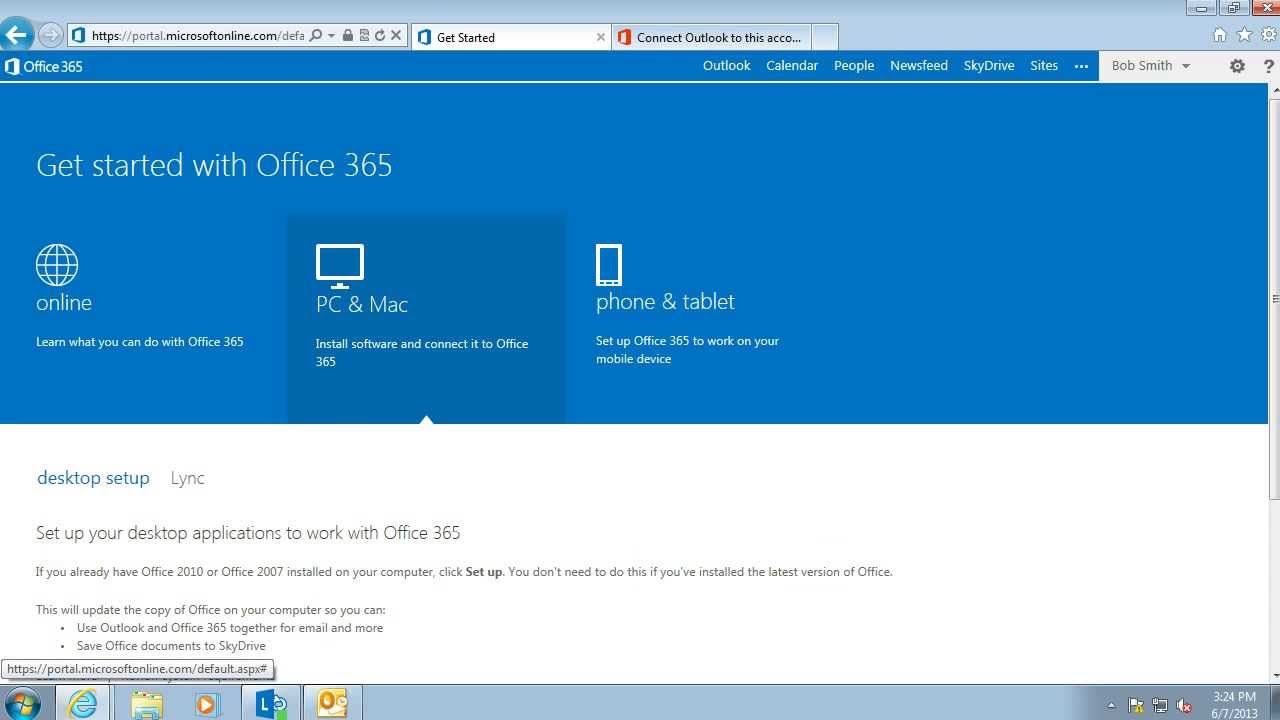Click the monitor icon for PC & Mac
The width and height of the screenshot is (1280, 720).
coord(340,266)
